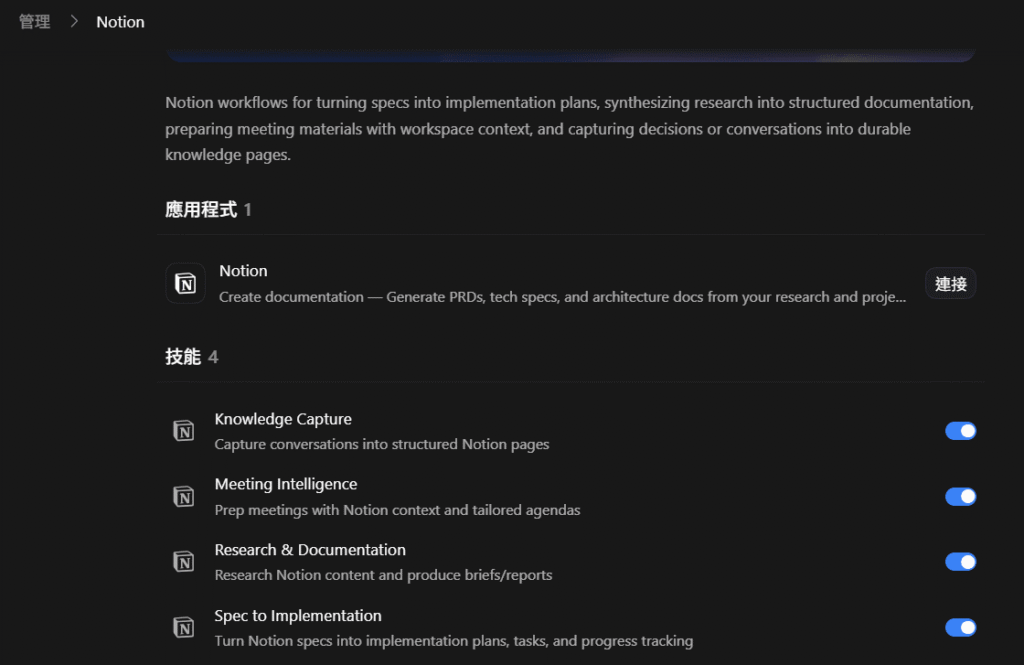The width and height of the screenshot is (1024, 665).
Task: Select the Knowledge Capture skill title
Action: 283,419
